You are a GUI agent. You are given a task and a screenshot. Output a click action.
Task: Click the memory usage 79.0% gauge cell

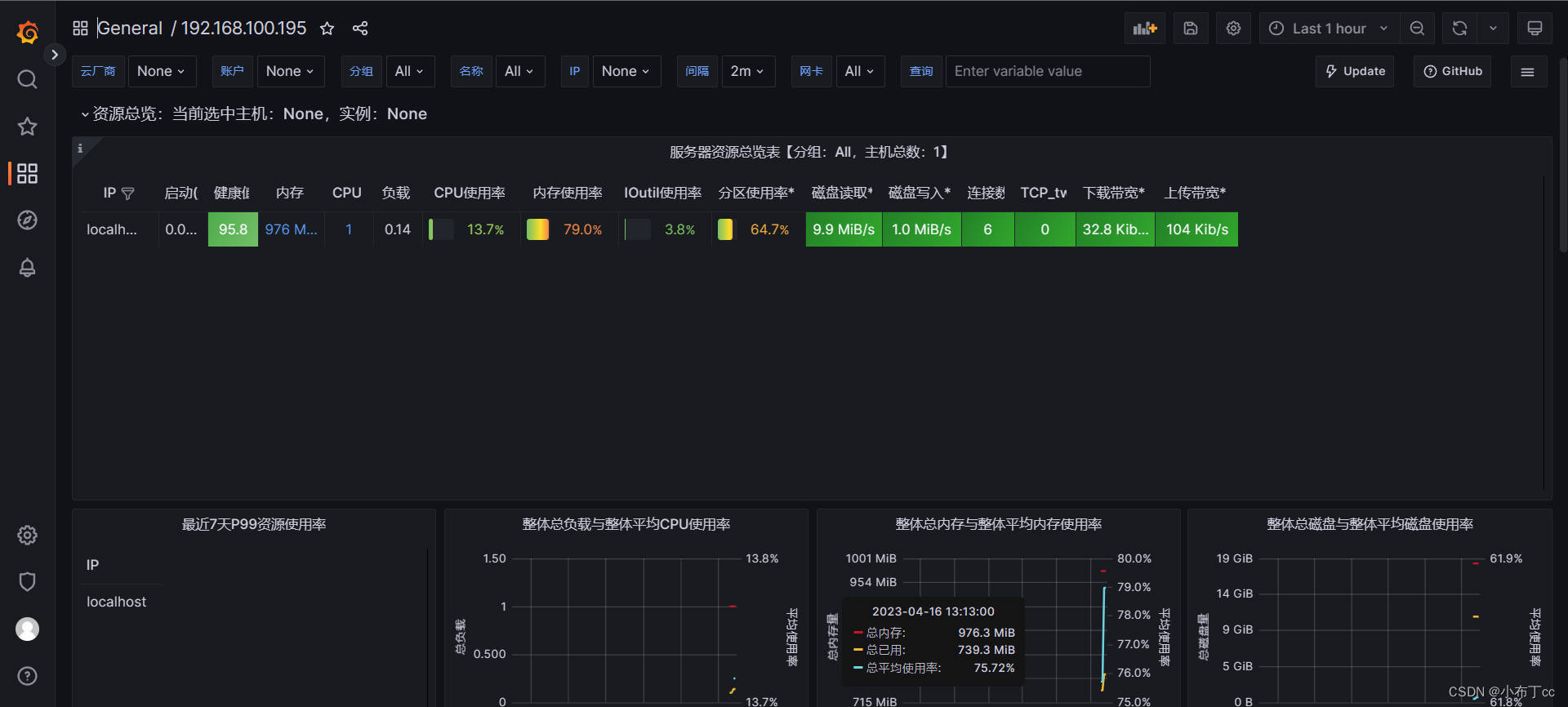568,229
